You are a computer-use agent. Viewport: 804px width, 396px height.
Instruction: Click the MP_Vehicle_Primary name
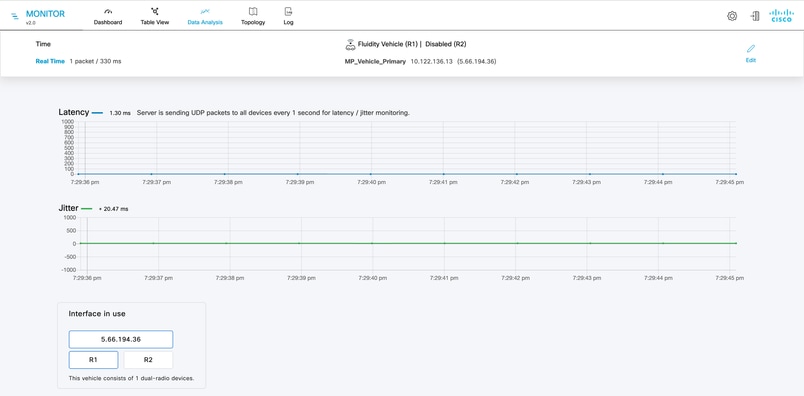click(x=375, y=62)
